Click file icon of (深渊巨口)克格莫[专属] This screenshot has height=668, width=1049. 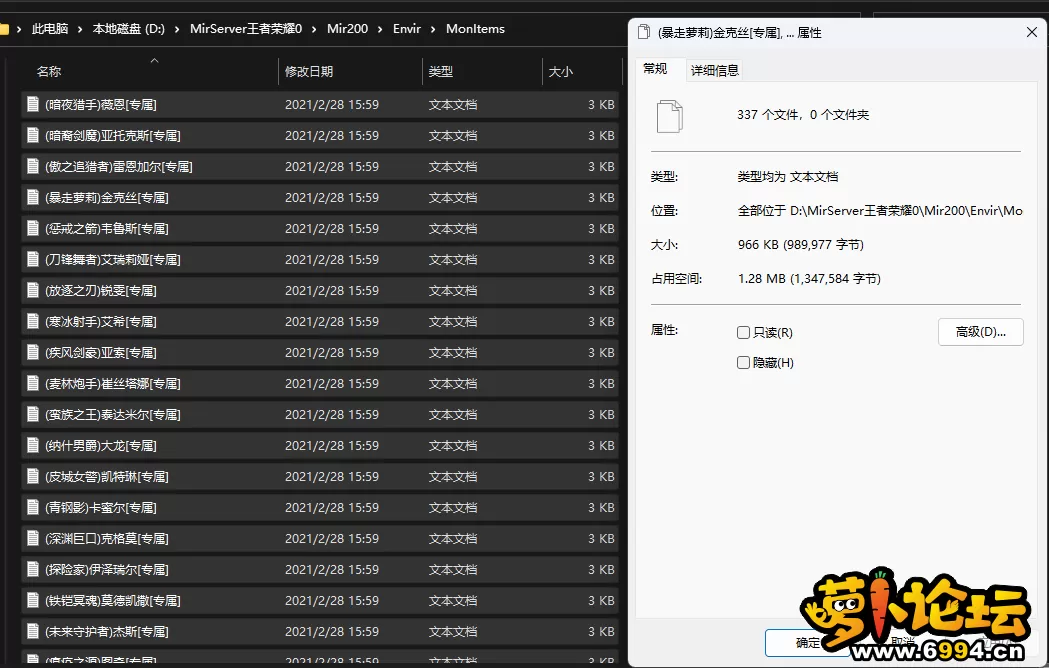point(32,538)
